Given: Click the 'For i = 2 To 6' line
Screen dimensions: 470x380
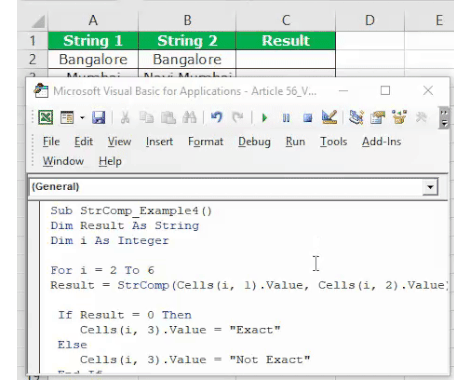Looking at the screenshot, I should pos(102,270).
